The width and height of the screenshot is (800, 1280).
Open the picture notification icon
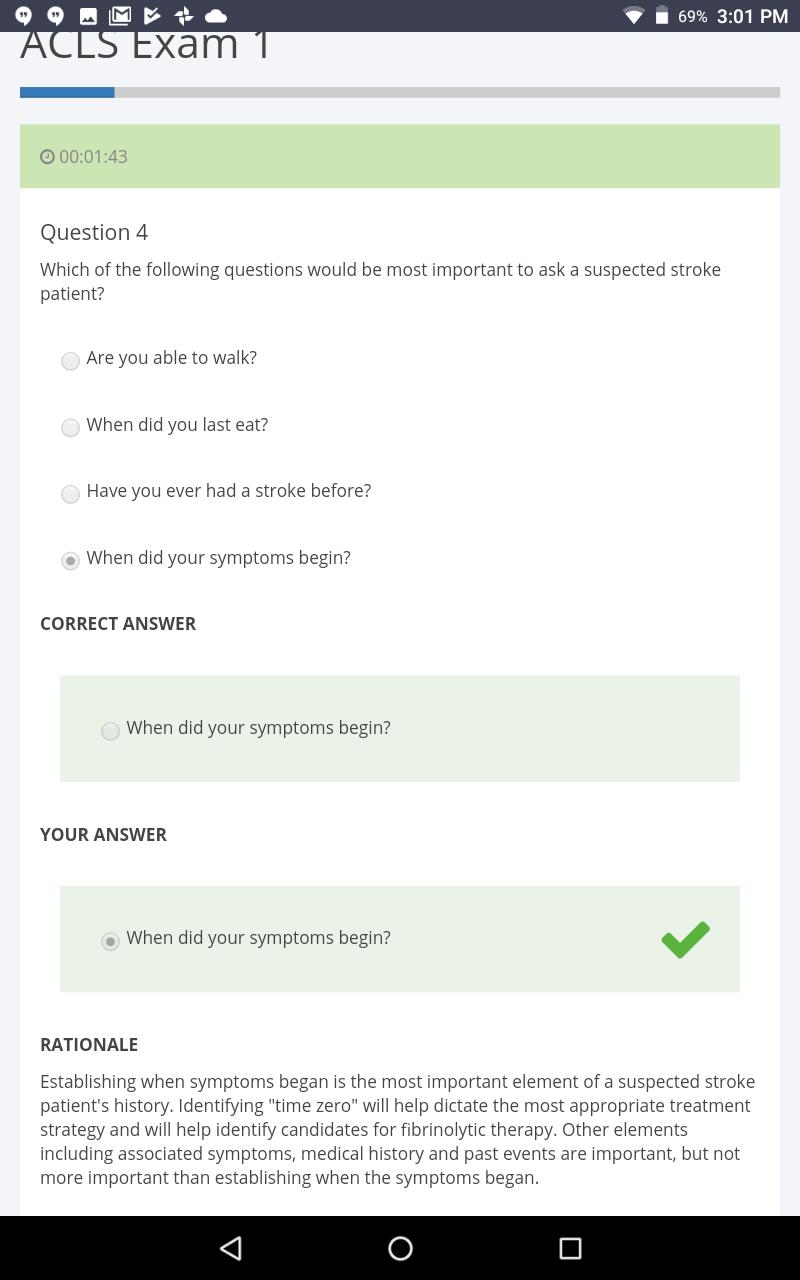88,16
